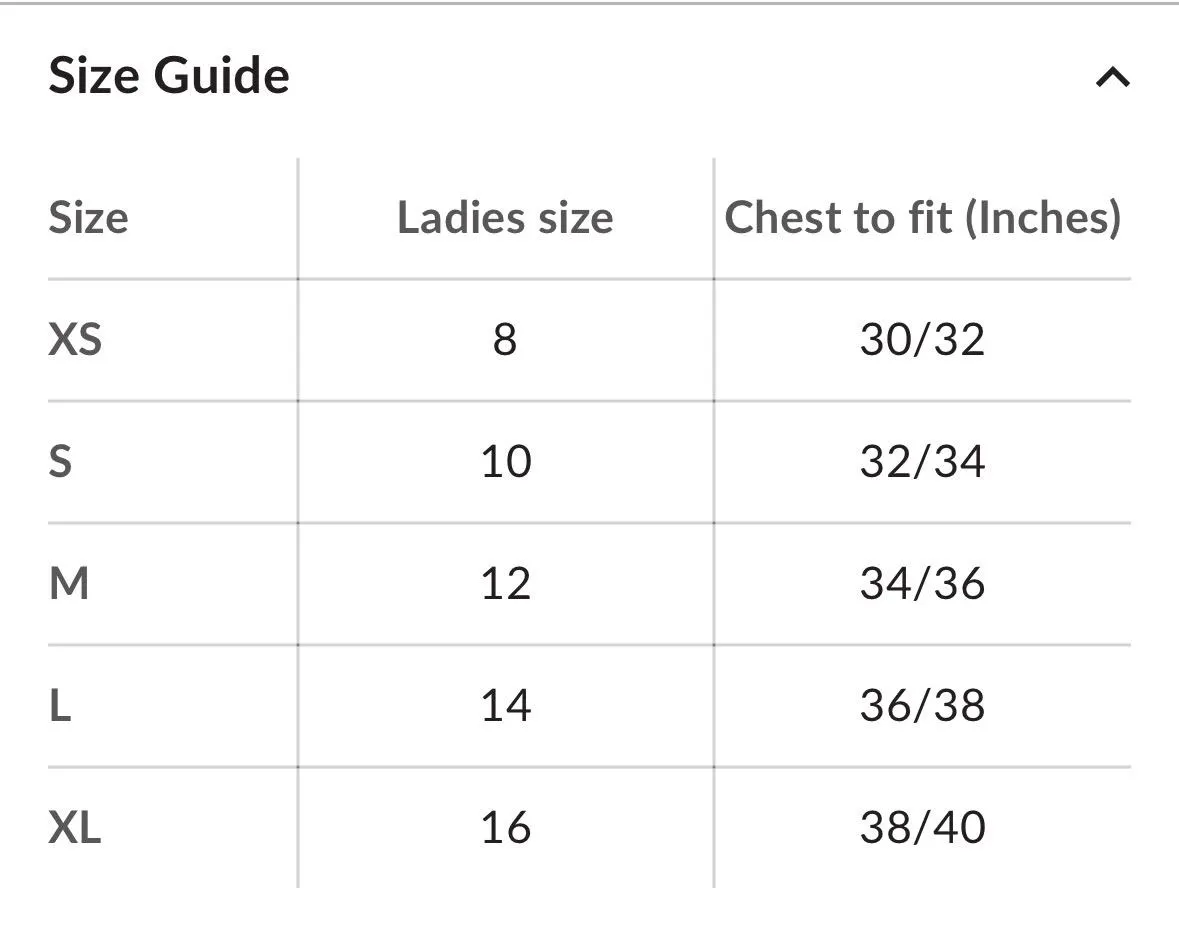
Task: Click ladies size 8 cell
Action: 505,340
